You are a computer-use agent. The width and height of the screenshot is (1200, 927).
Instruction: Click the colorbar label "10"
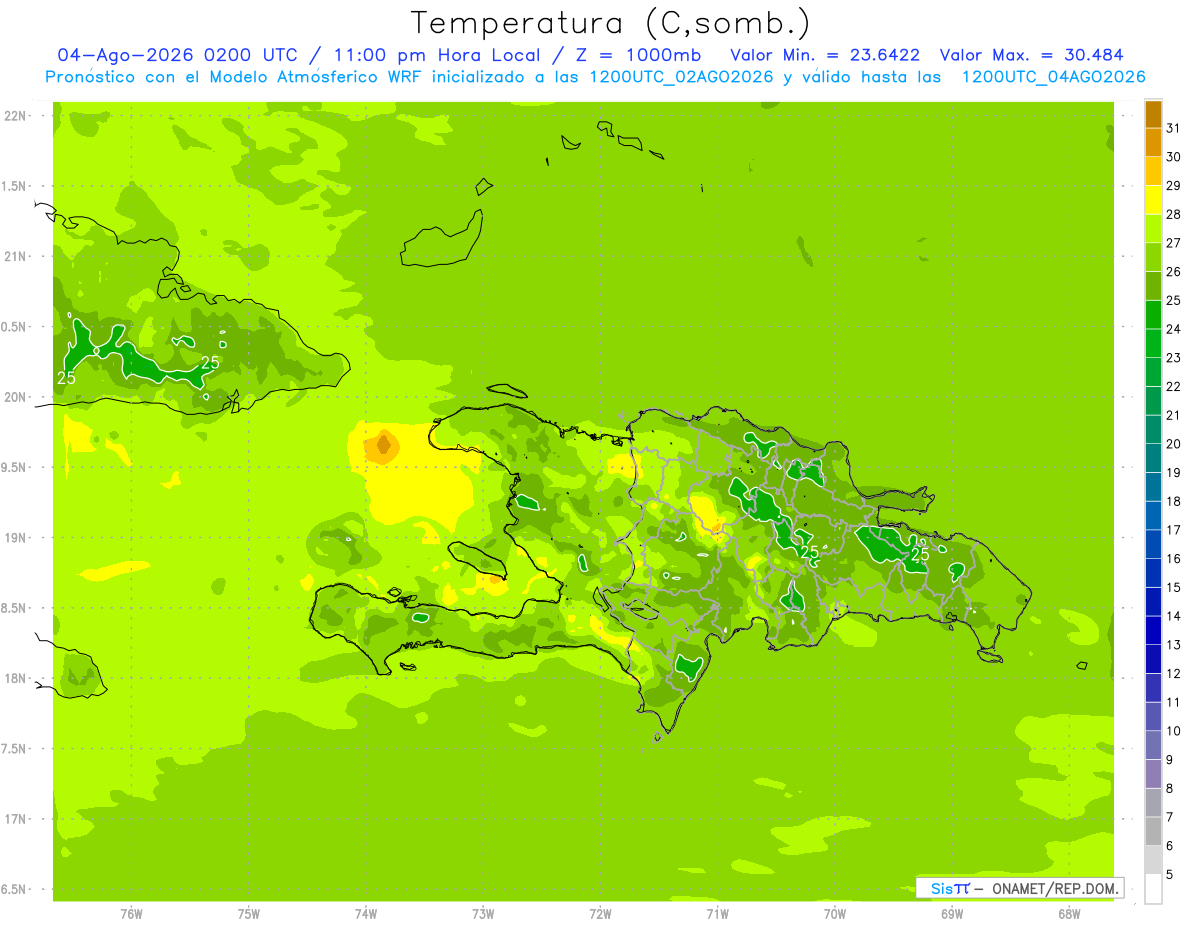pos(1174,731)
